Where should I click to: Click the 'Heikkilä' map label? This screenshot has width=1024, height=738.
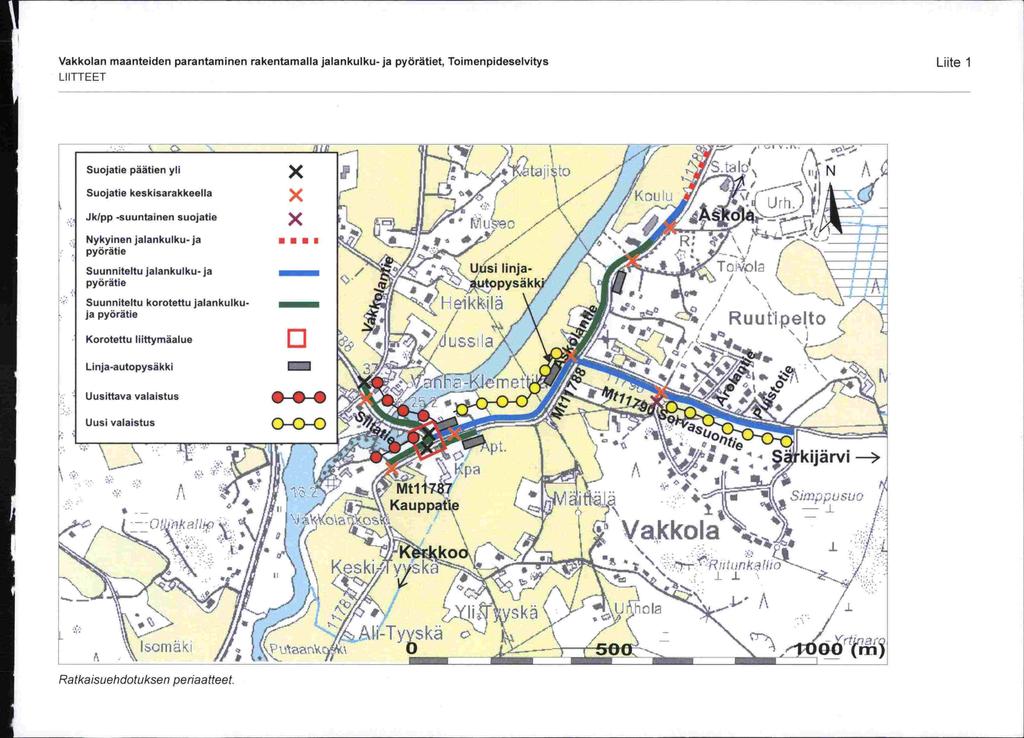click(472, 303)
